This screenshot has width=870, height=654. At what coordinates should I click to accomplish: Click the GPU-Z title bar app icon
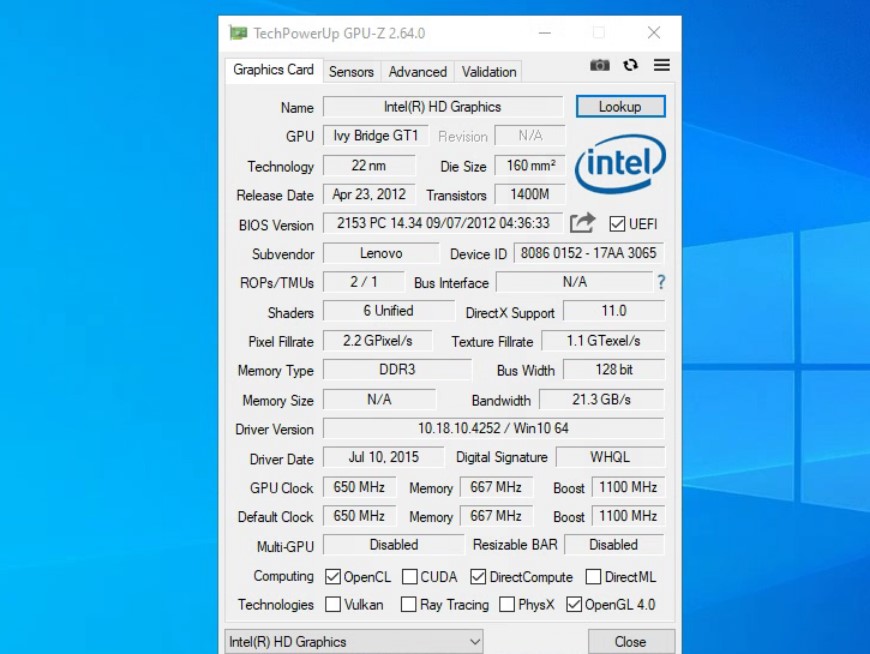[237, 33]
